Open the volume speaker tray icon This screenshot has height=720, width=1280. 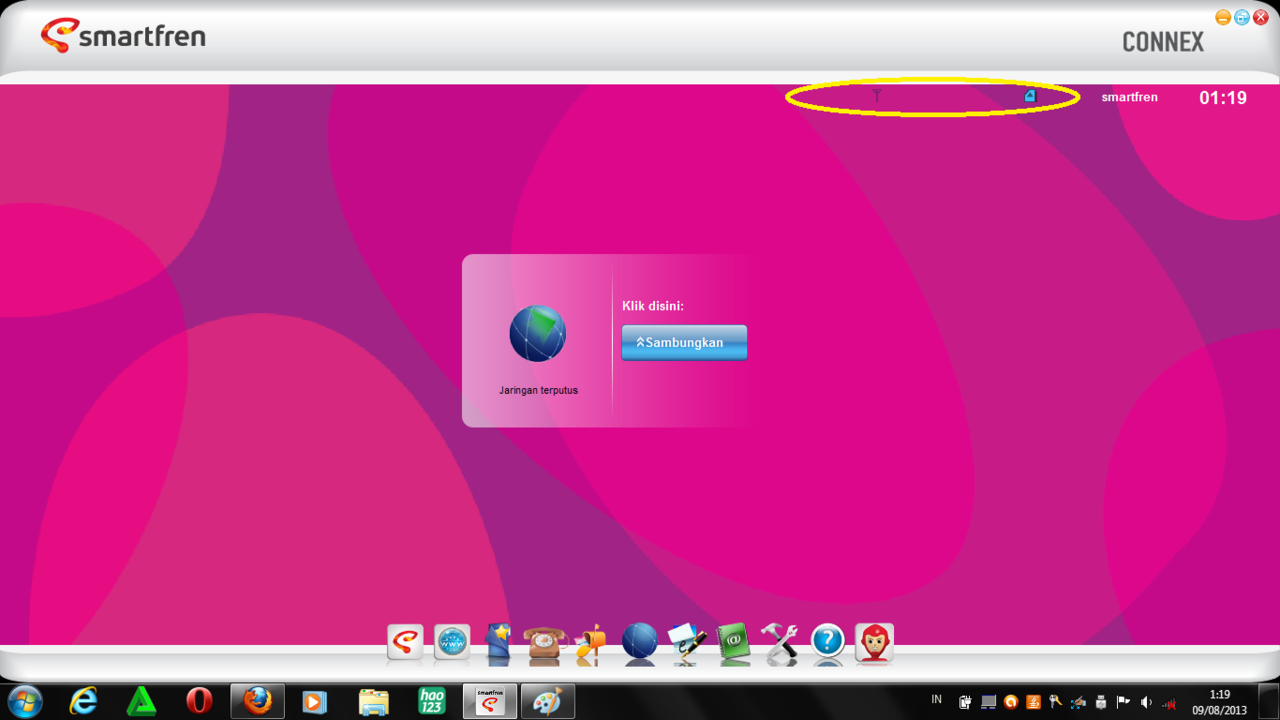[x=1146, y=702]
